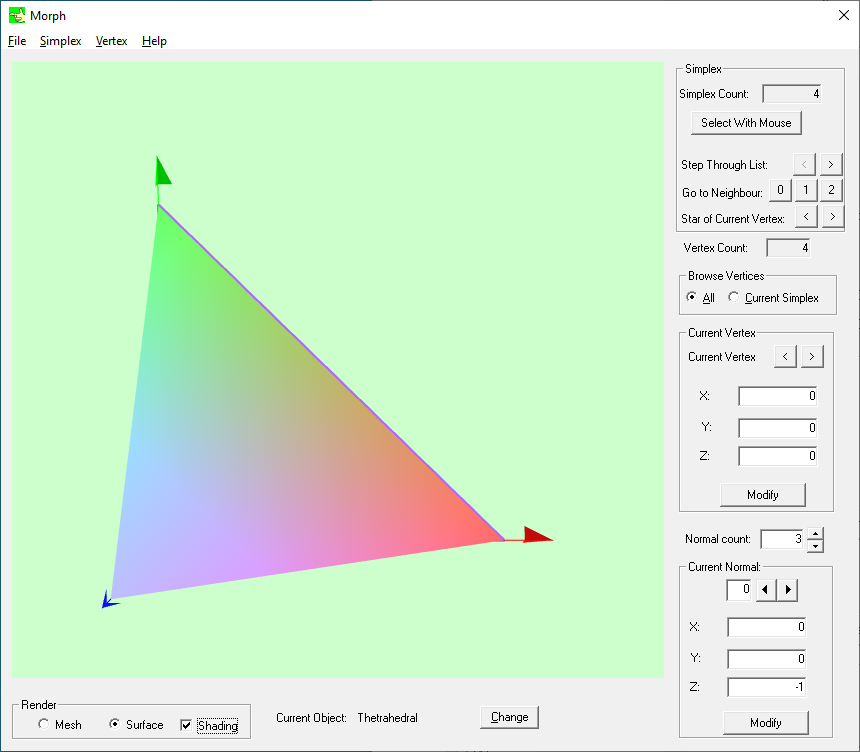This screenshot has height=752, width=860.
Task: Click next arrow for Star of Current Vertex
Action: (x=832, y=217)
